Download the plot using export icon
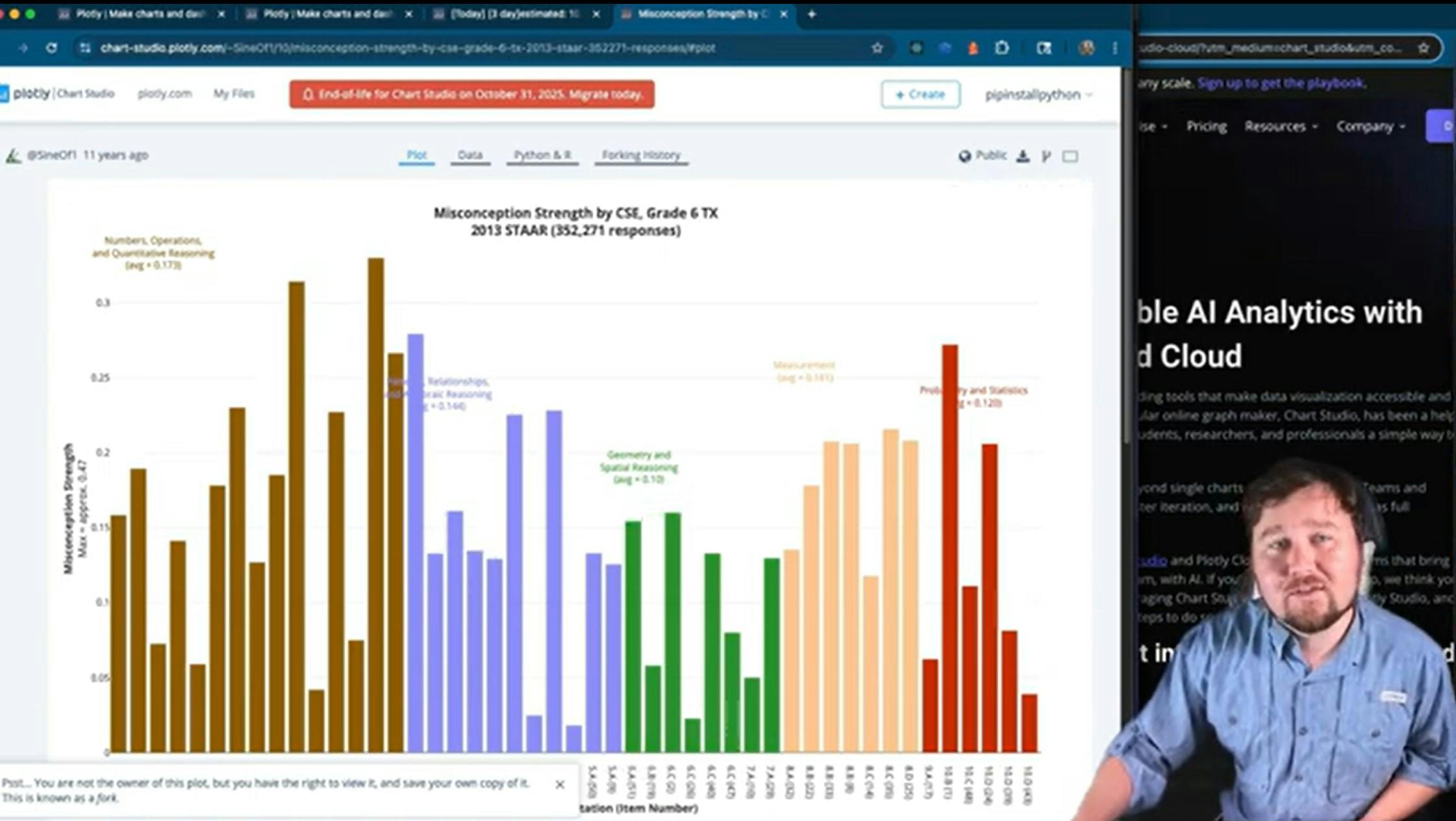Screen dimensions: 1456x821 point(1023,156)
